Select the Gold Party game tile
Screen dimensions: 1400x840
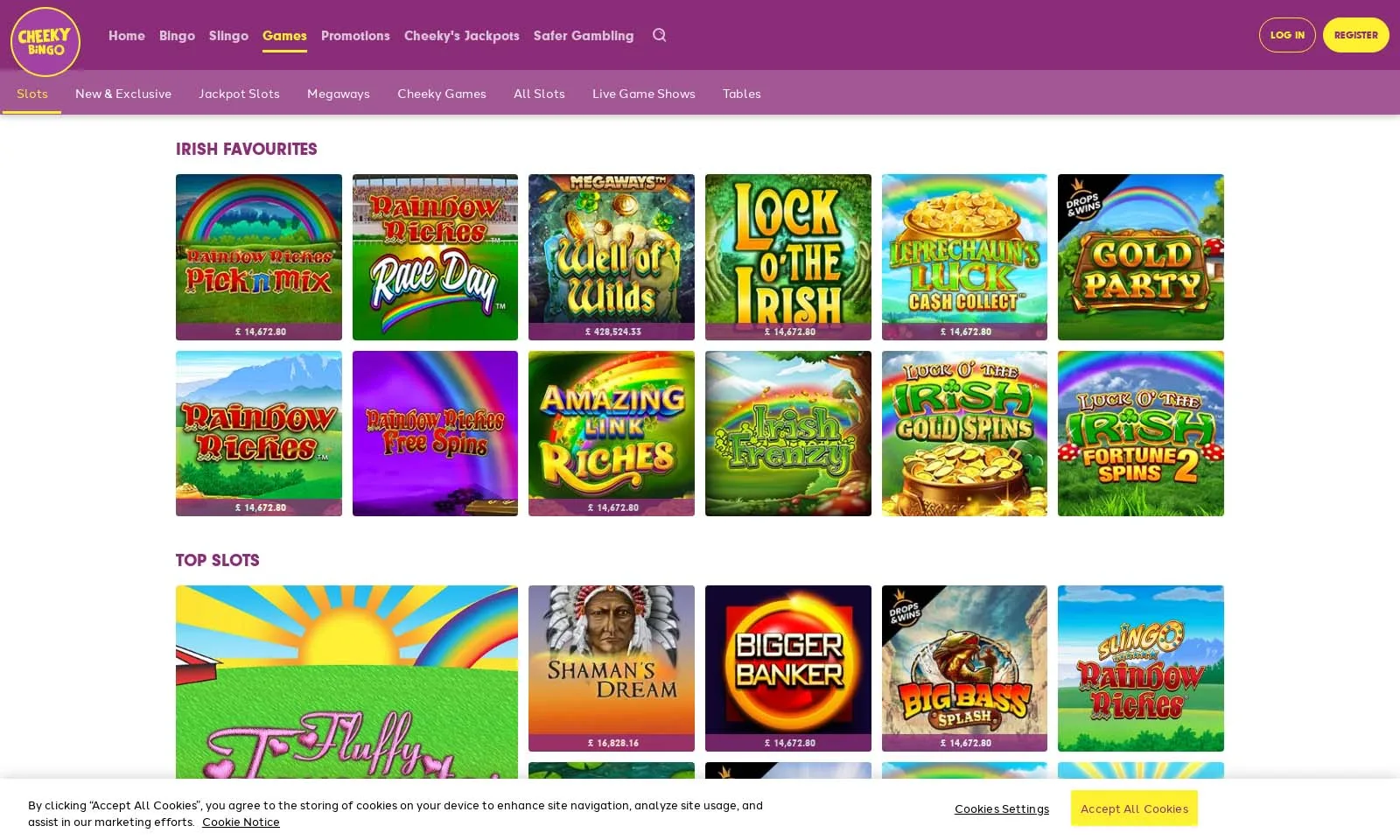tap(1140, 256)
